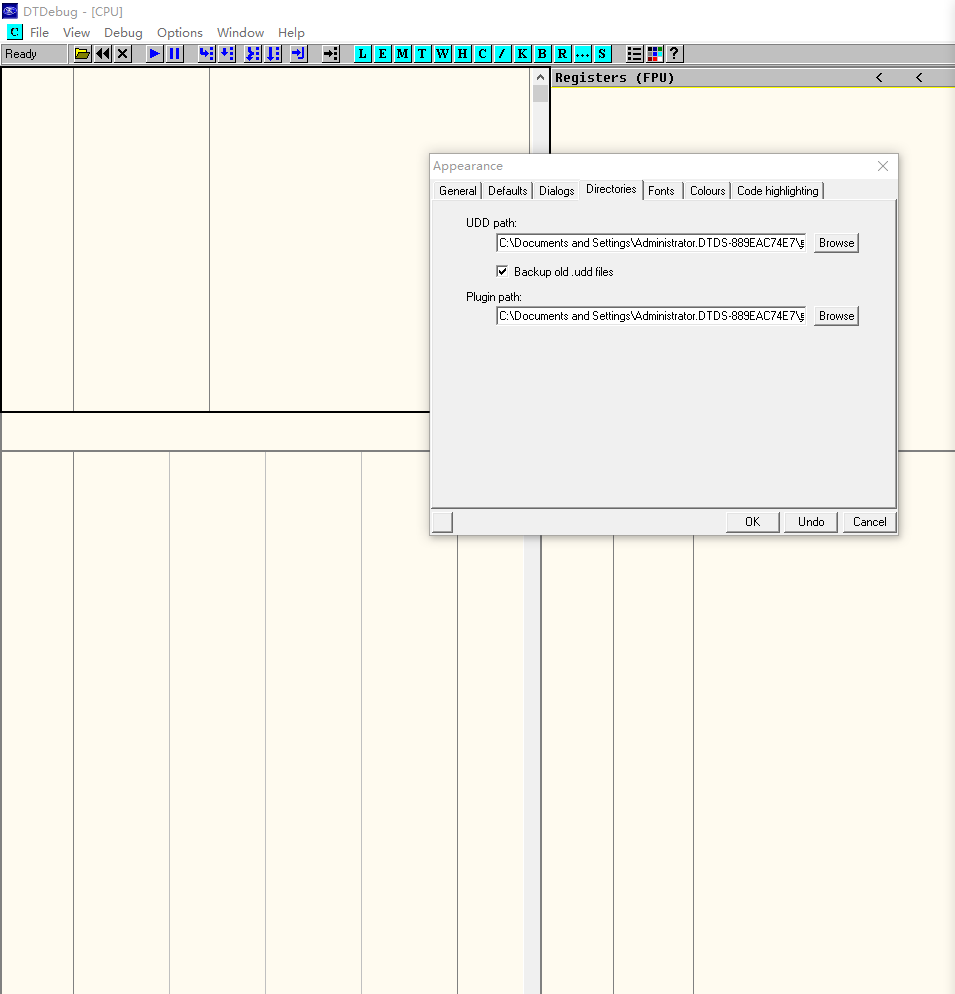Open the View menu
The height and width of the screenshot is (994, 955).
[x=76, y=32]
